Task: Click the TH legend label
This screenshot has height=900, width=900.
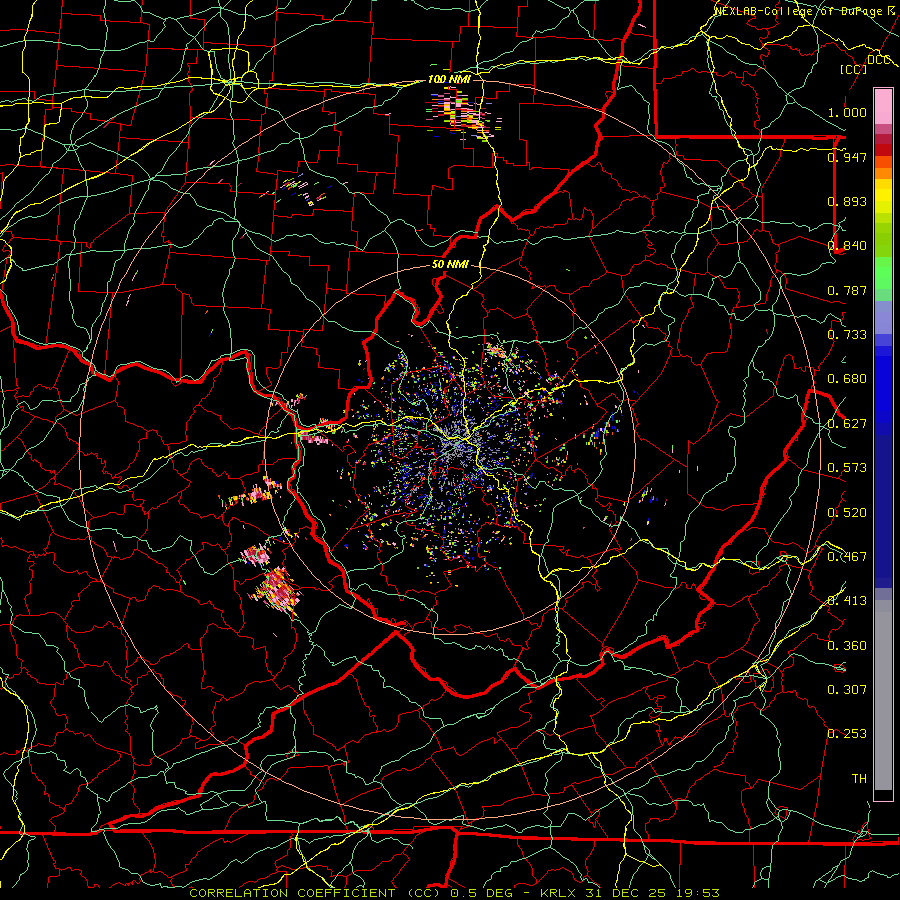Action: point(859,779)
